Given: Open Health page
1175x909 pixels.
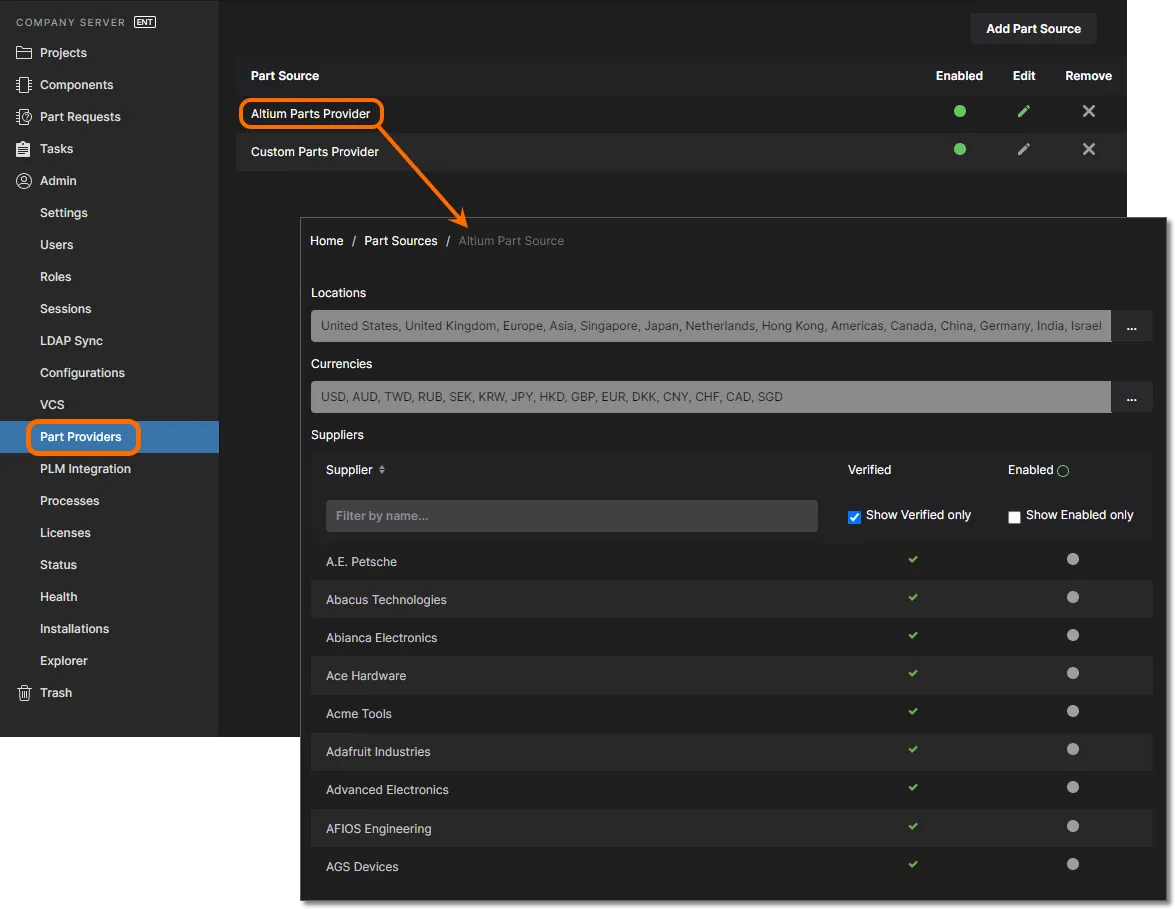Looking at the screenshot, I should pyautogui.click(x=58, y=597).
